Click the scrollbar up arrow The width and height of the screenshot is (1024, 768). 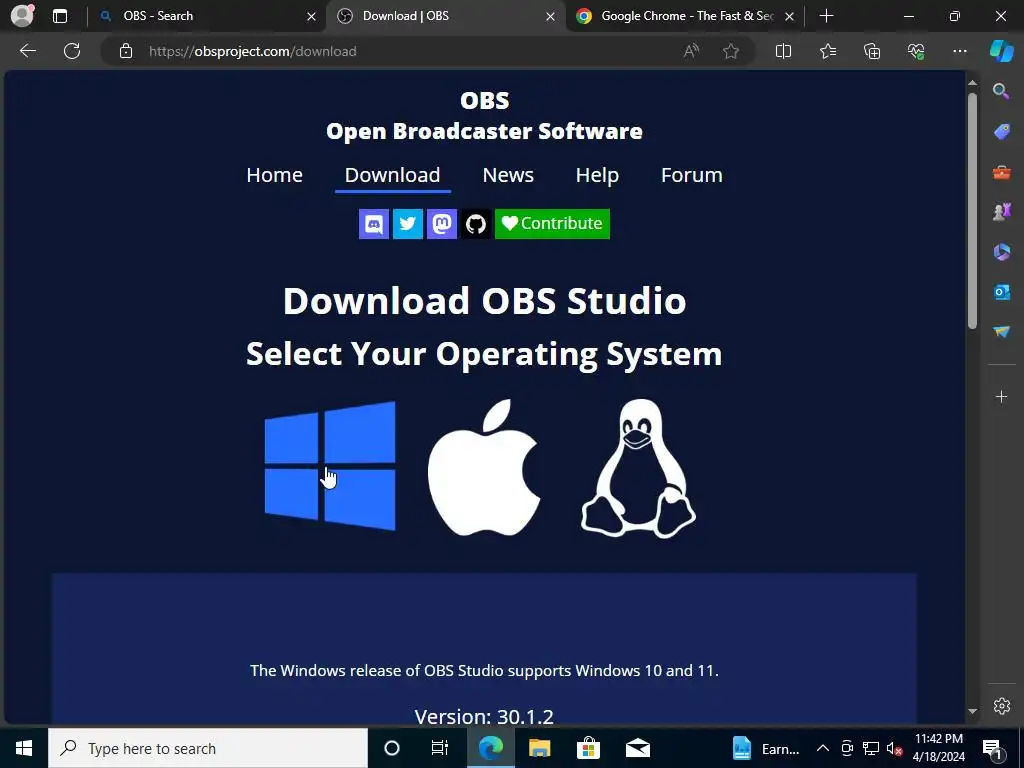(x=972, y=83)
